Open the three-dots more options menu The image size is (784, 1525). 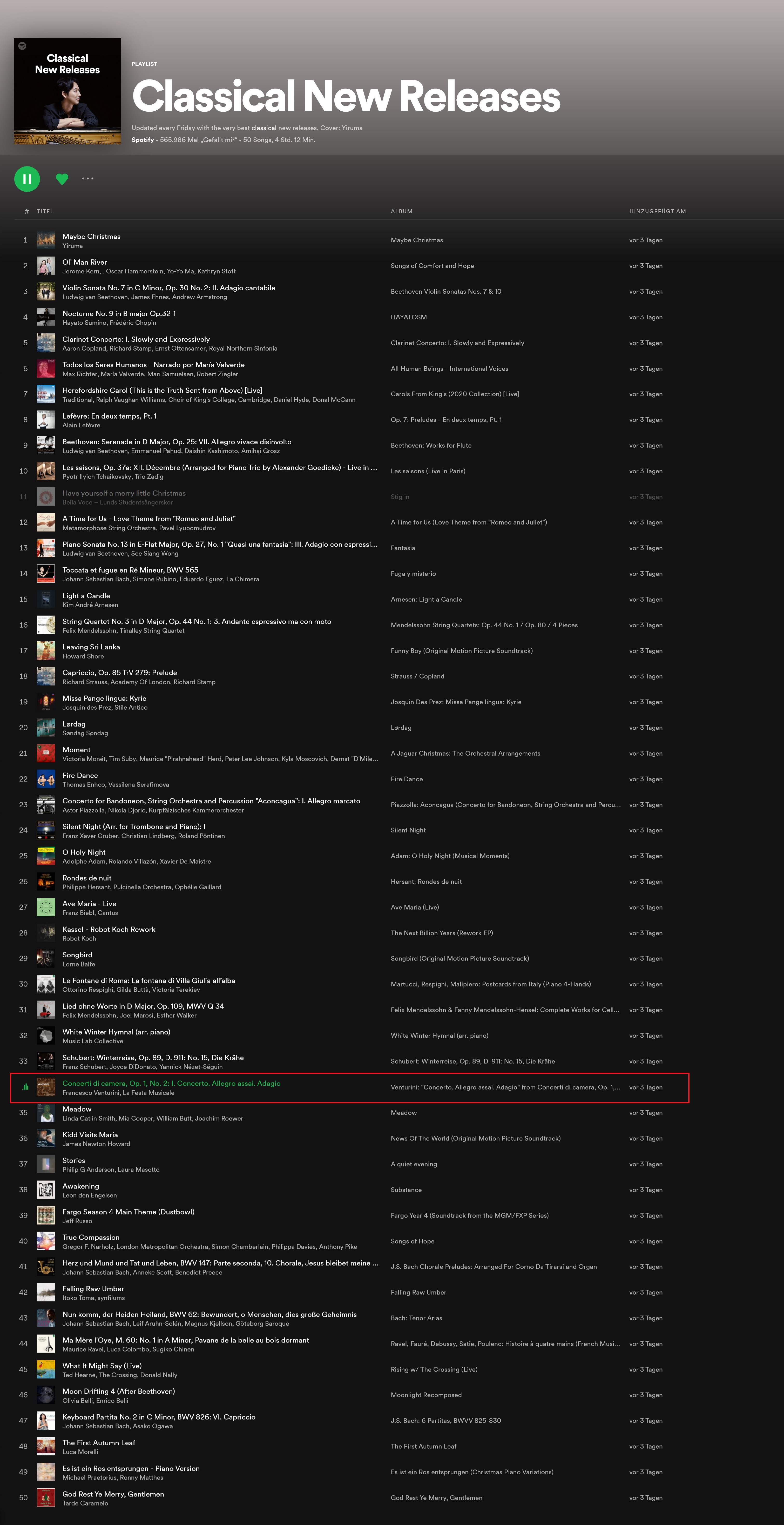coord(87,178)
